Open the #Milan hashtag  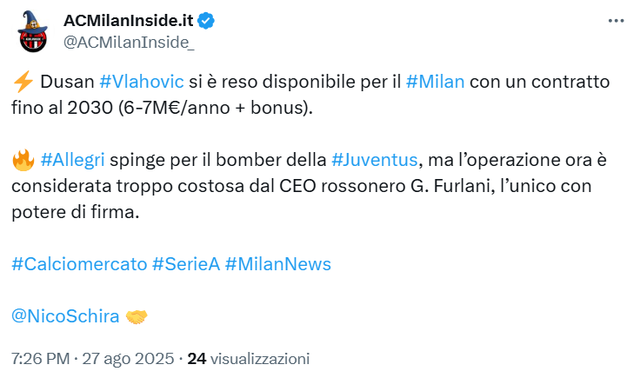435,82
